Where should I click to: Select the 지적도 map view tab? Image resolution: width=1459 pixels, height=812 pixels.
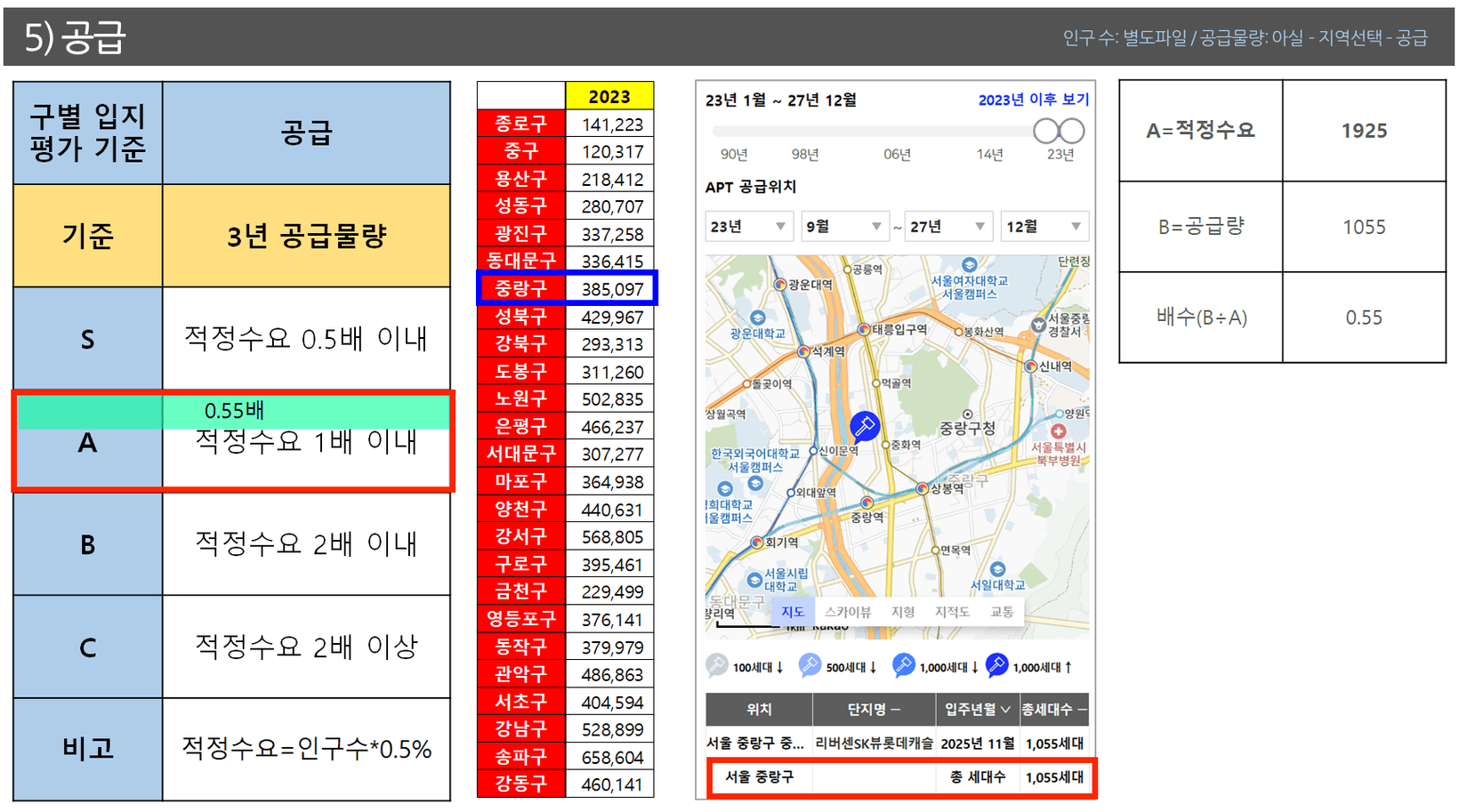(952, 612)
